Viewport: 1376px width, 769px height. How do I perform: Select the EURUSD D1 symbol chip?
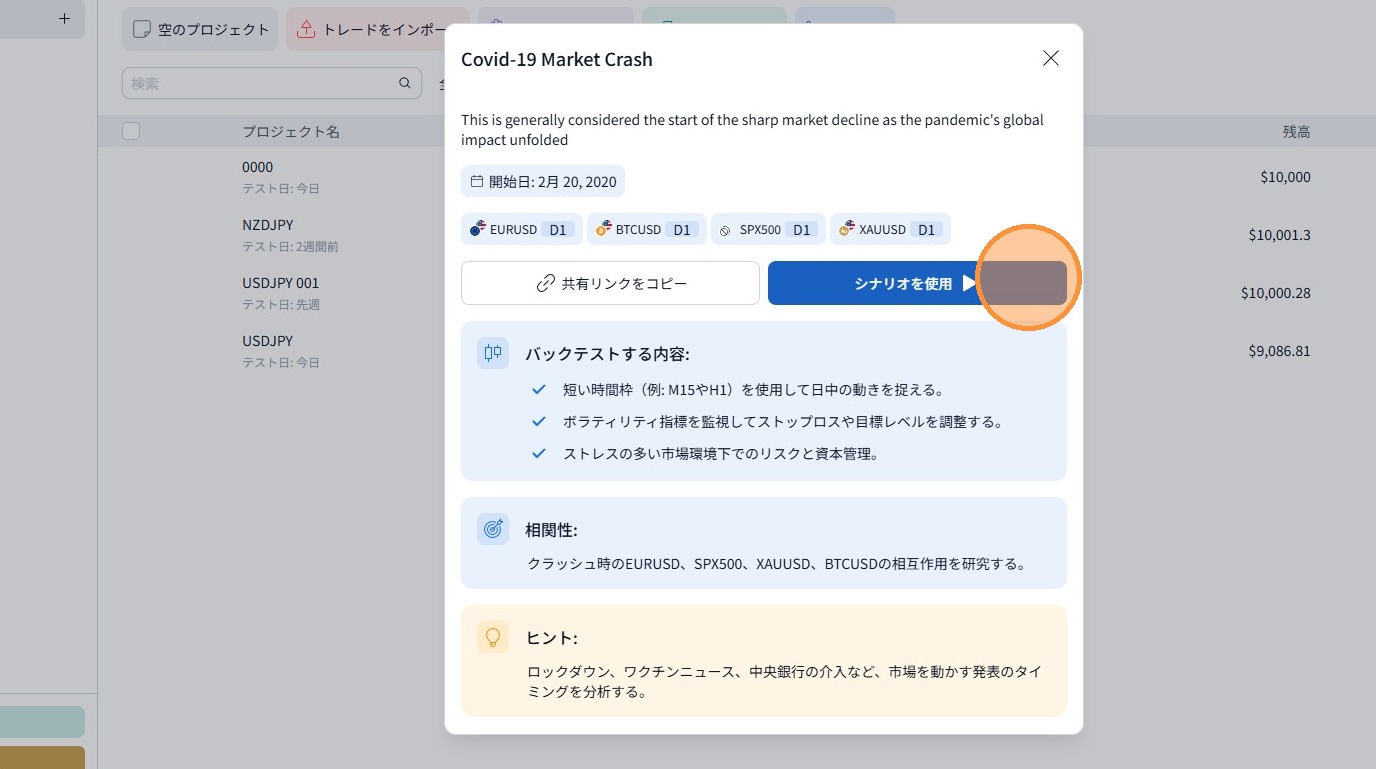[521, 229]
